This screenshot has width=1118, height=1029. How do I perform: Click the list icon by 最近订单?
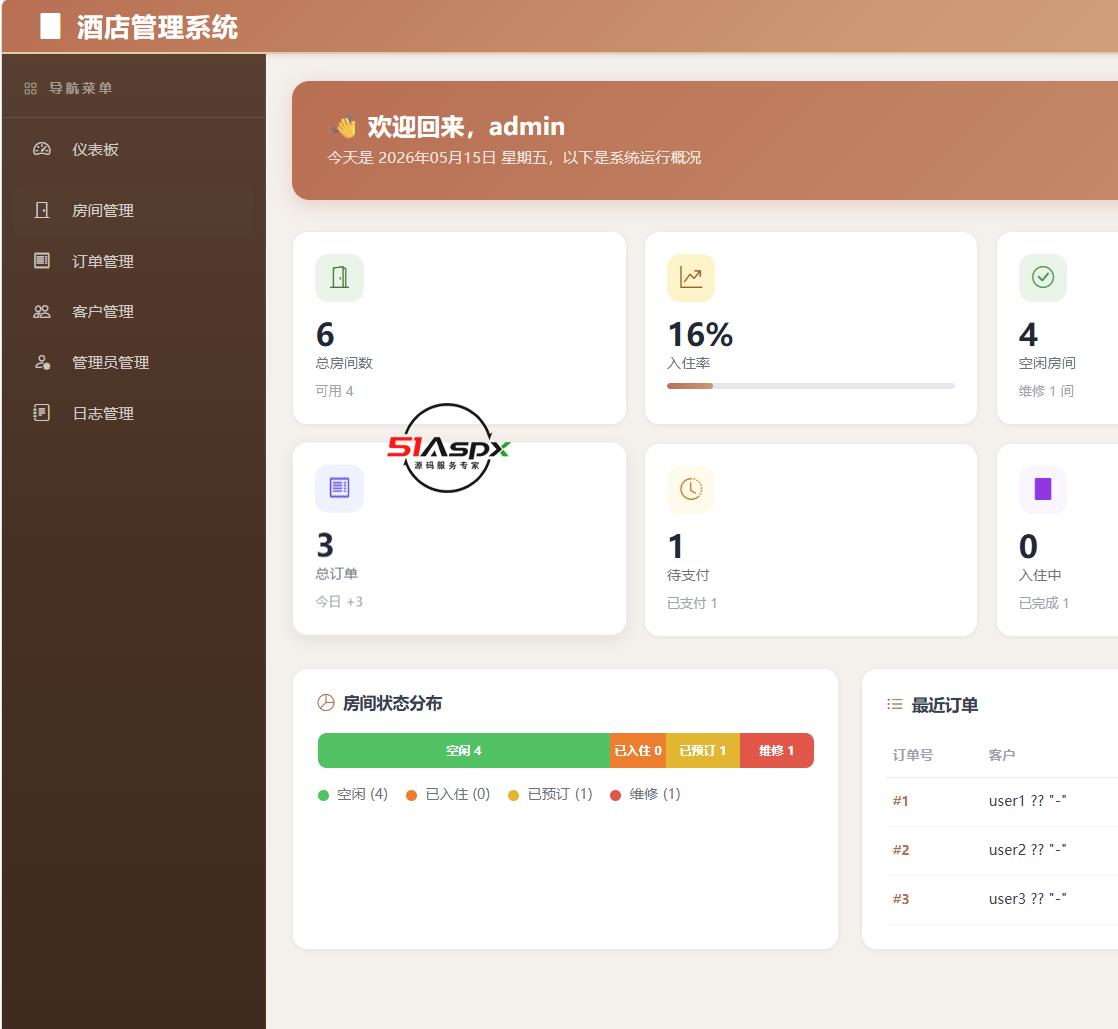tap(895, 705)
